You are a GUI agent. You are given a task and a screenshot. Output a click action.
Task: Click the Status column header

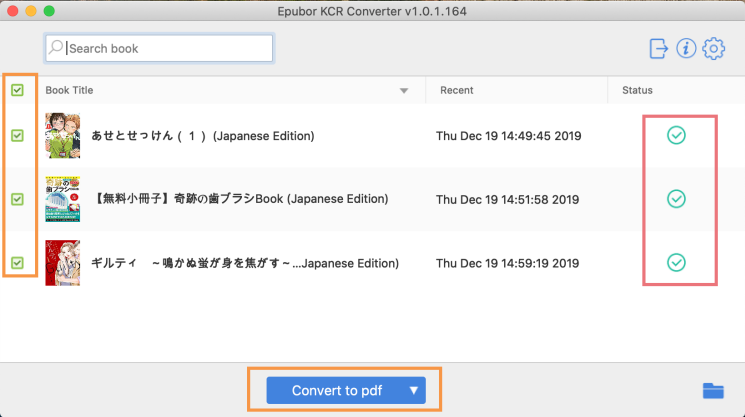[637, 90]
